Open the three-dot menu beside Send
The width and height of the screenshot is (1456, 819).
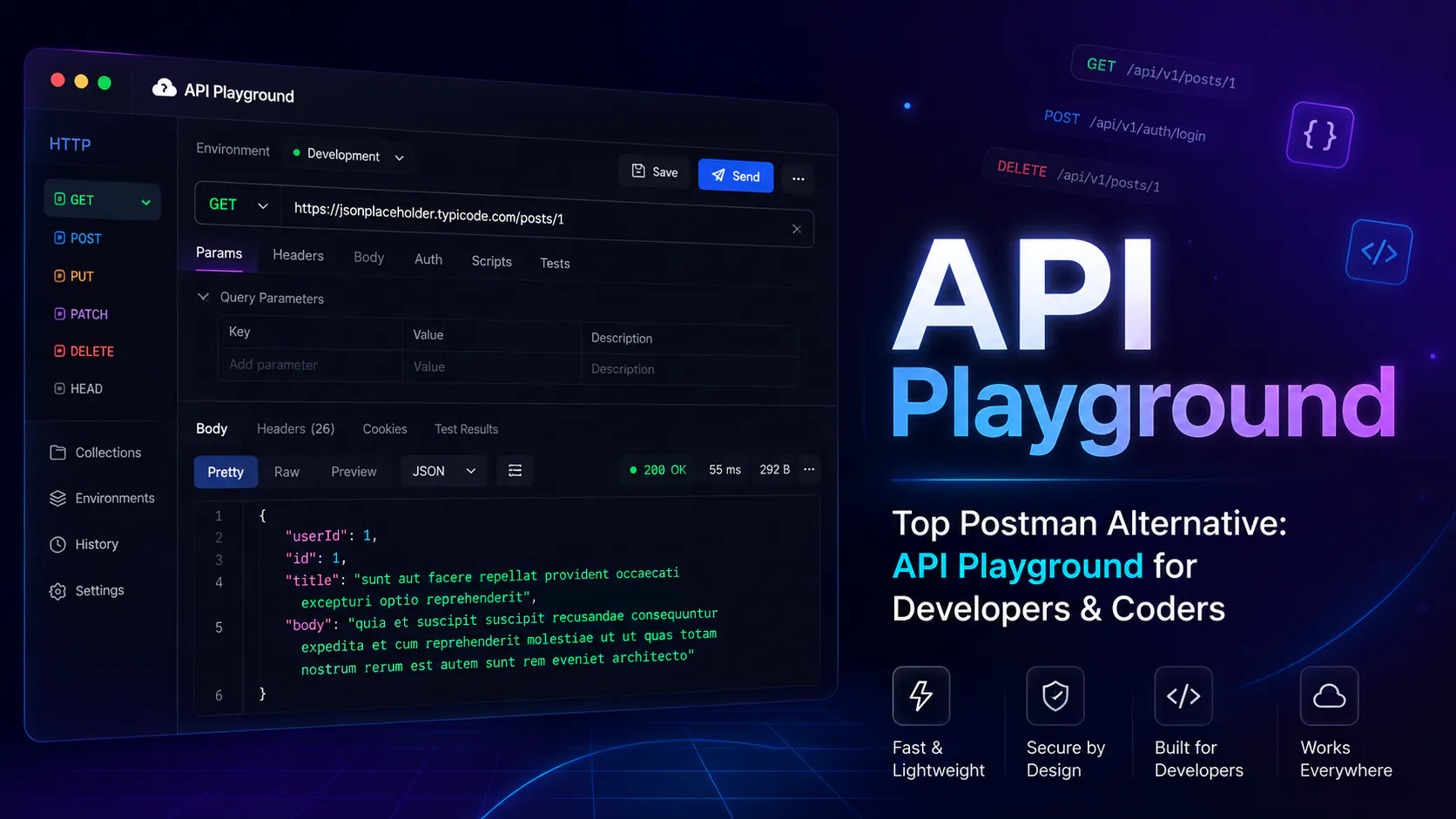(798, 178)
